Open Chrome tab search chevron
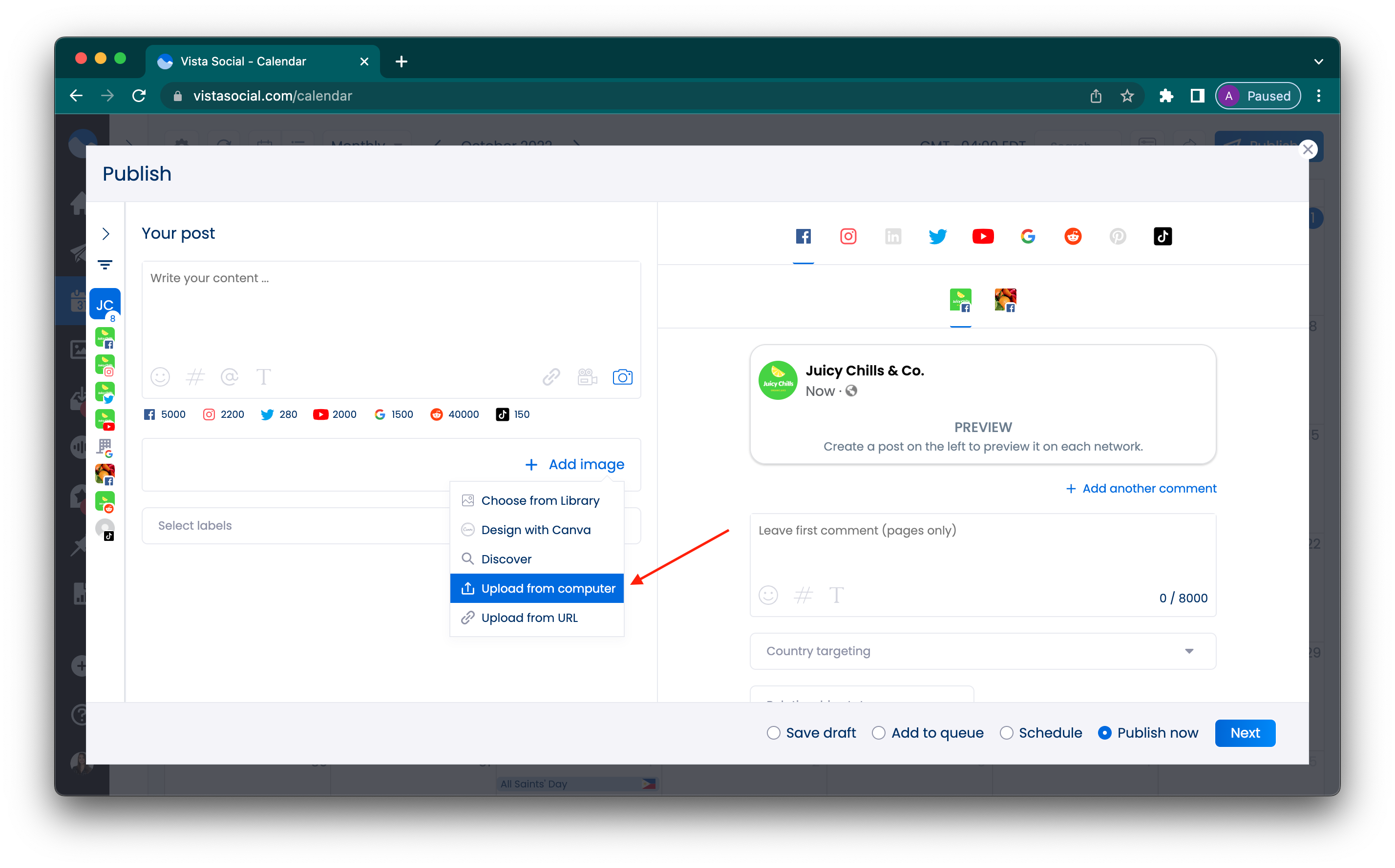The width and height of the screenshot is (1395, 868). 1318,62
